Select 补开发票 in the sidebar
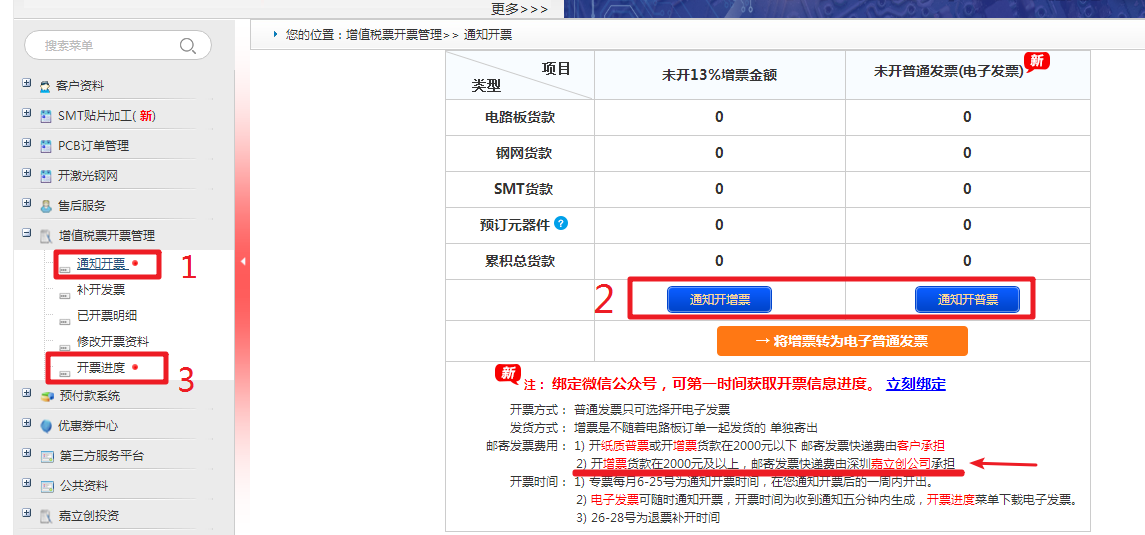1145x535 pixels. click(101, 290)
